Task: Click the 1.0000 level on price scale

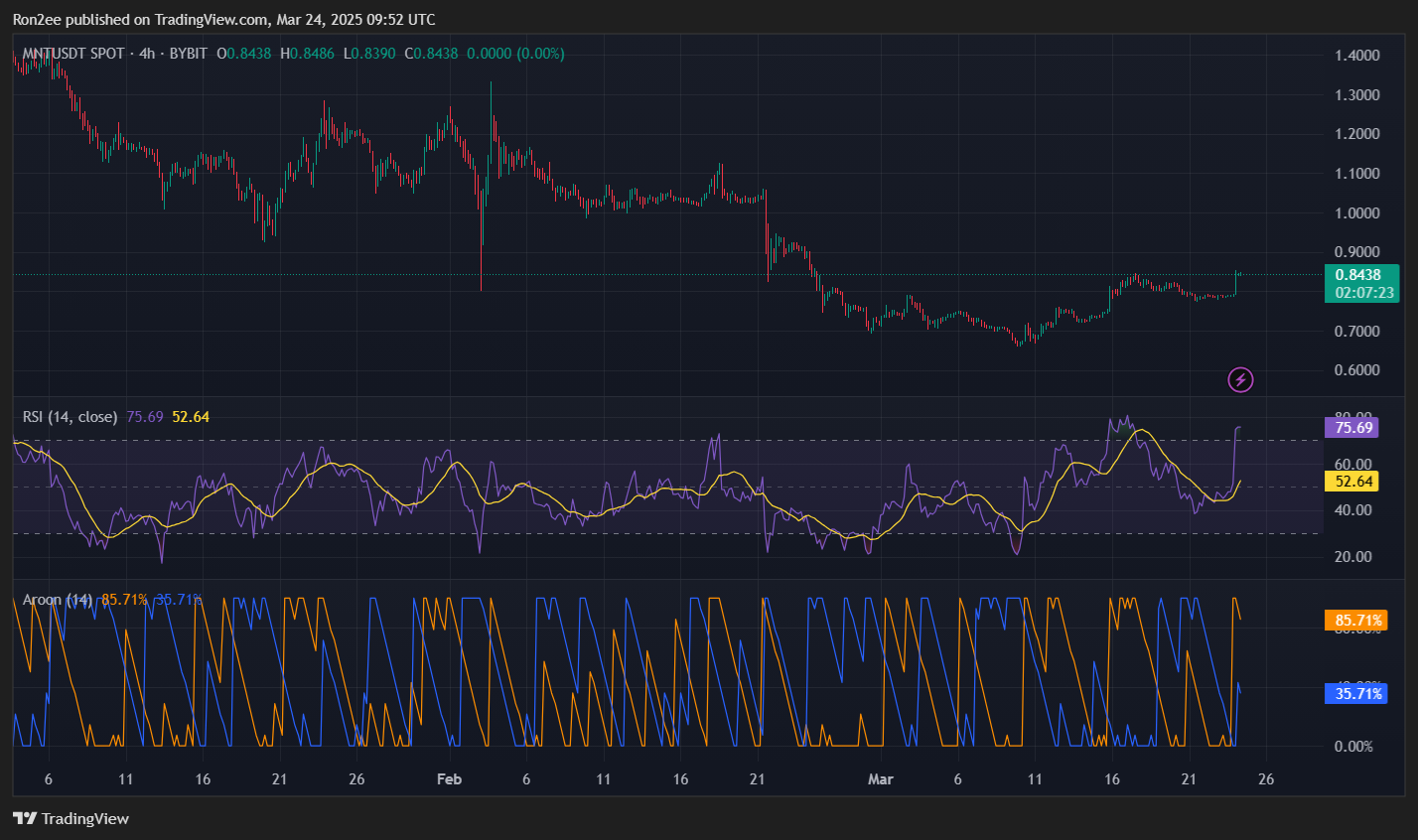Action: (1356, 212)
